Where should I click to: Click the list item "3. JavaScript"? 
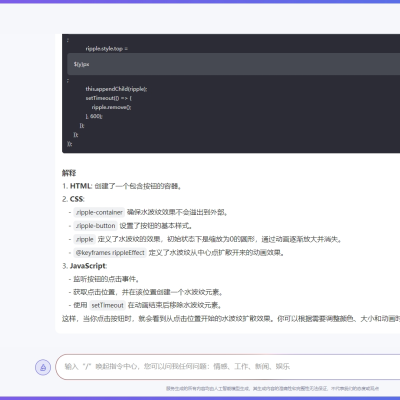tap(84, 266)
